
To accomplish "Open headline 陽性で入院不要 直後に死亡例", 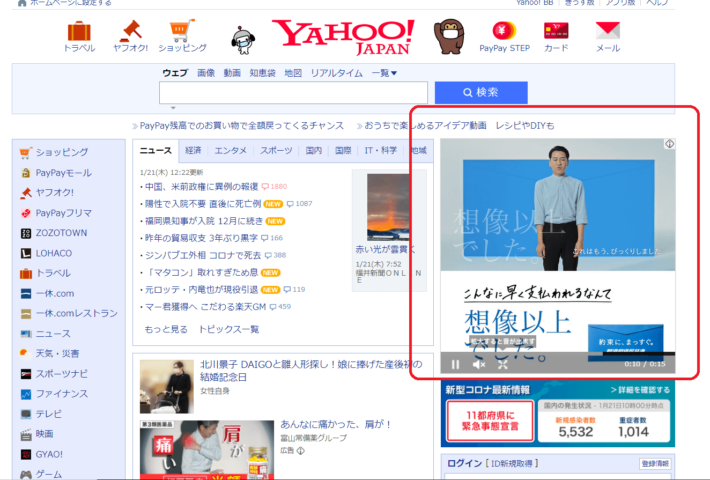I will pos(203,204).
